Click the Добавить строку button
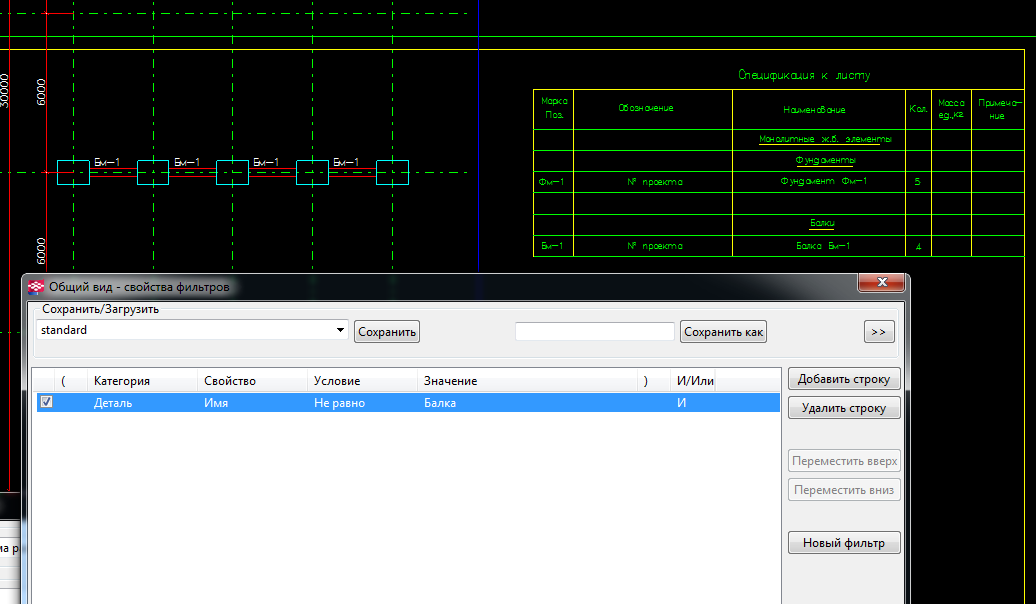Screen dimensions: 1036x604 (844, 379)
